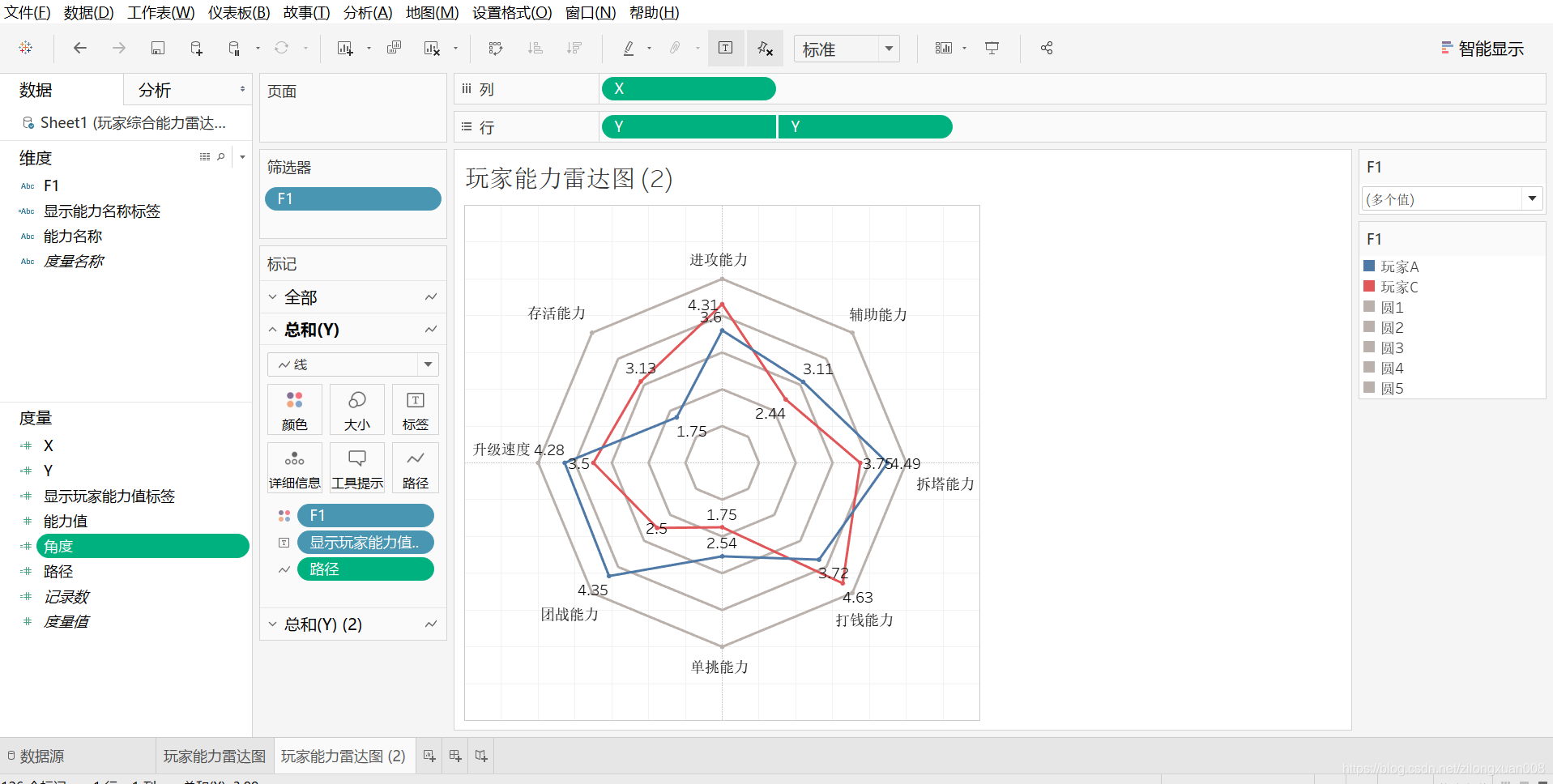
Task: Click the pause auto updates icon
Action: (234, 48)
